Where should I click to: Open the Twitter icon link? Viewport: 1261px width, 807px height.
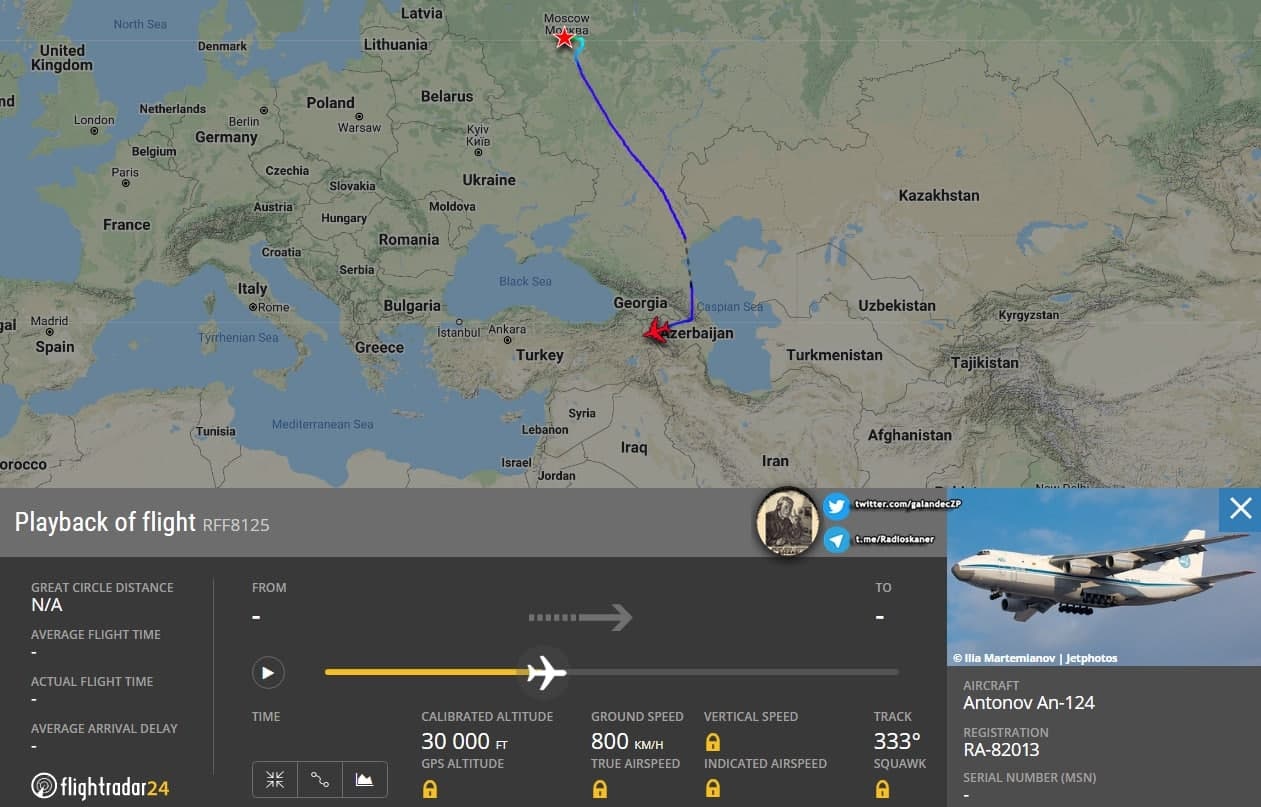point(837,506)
